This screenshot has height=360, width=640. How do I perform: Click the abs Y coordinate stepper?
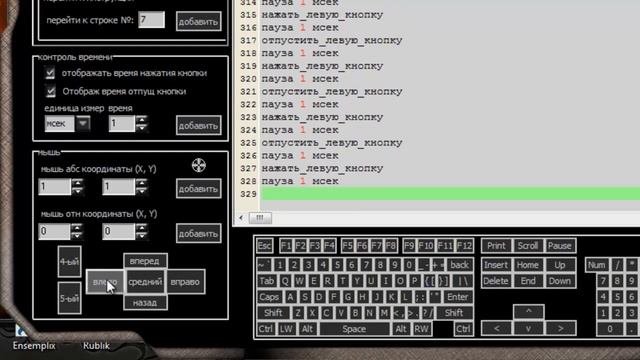click(x=141, y=187)
